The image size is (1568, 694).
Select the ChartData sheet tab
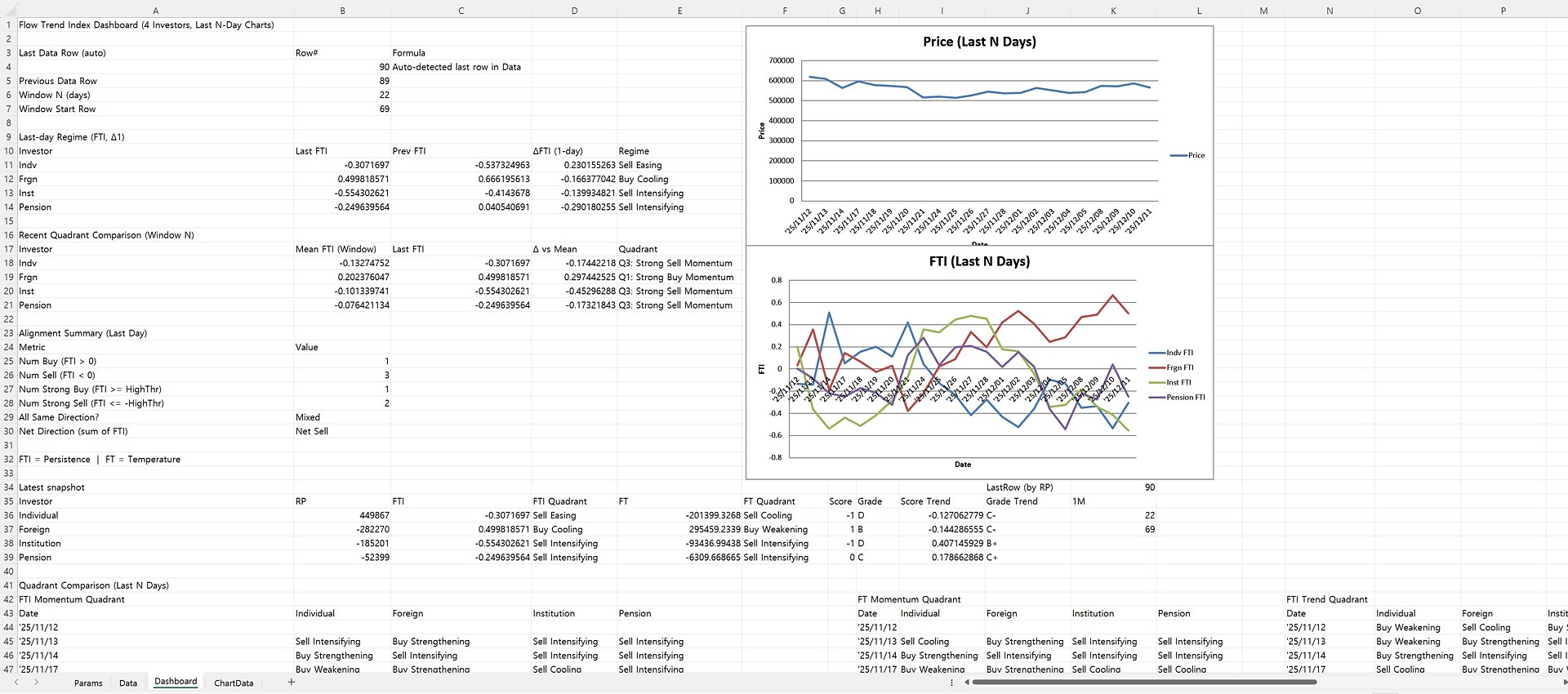coord(234,683)
